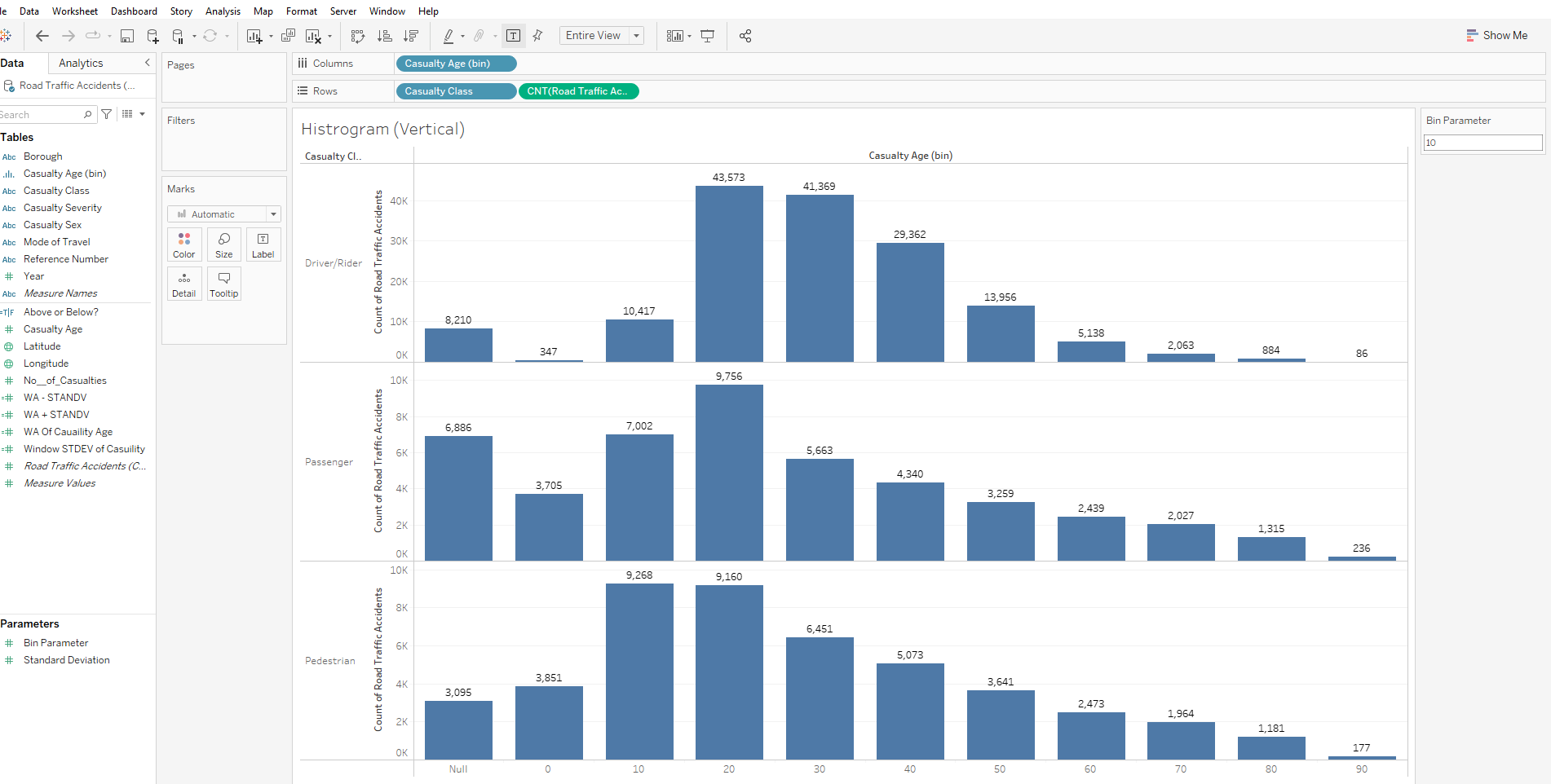The height and width of the screenshot is (784, 1551).
Task: Toggle the Fix Axes pin
Action: tap(538, 36)
